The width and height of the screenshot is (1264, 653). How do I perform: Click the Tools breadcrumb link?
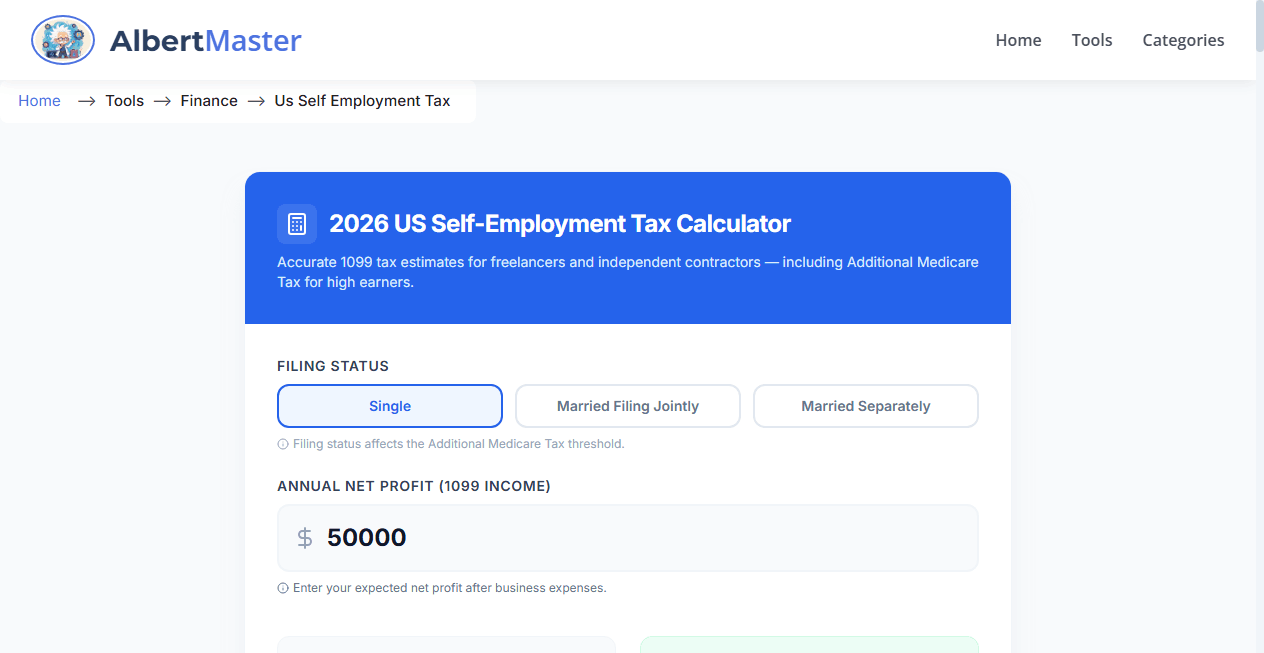[124, 100]
